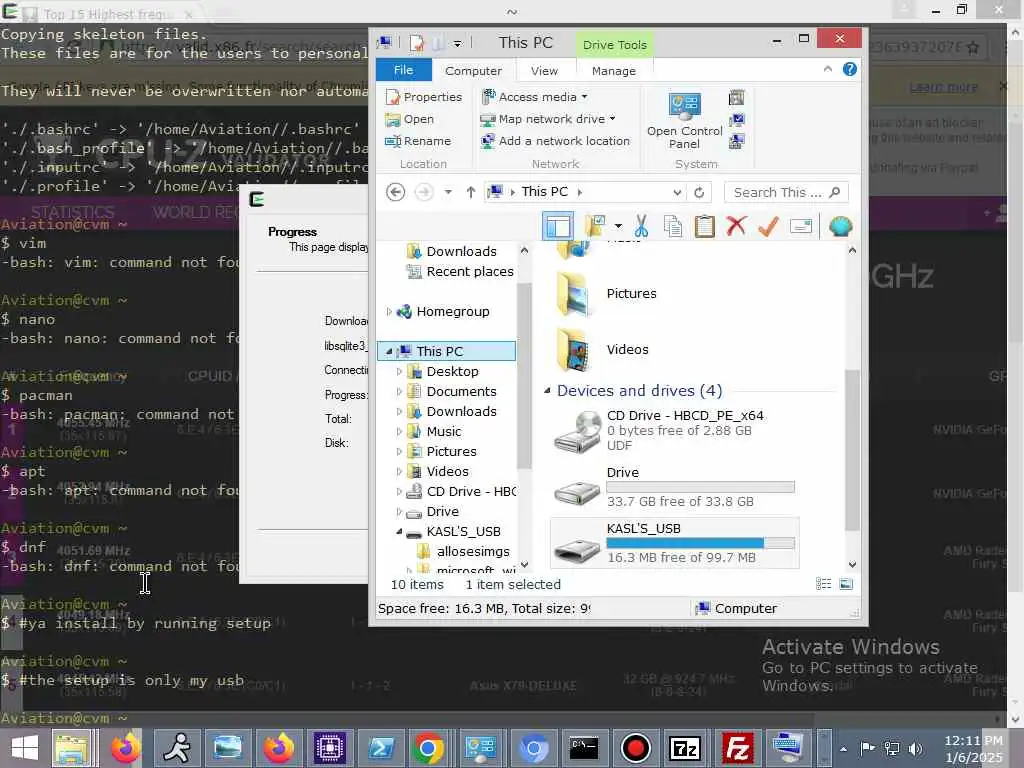Click the Back arrow in Explorer navigation

click(395, 192)
